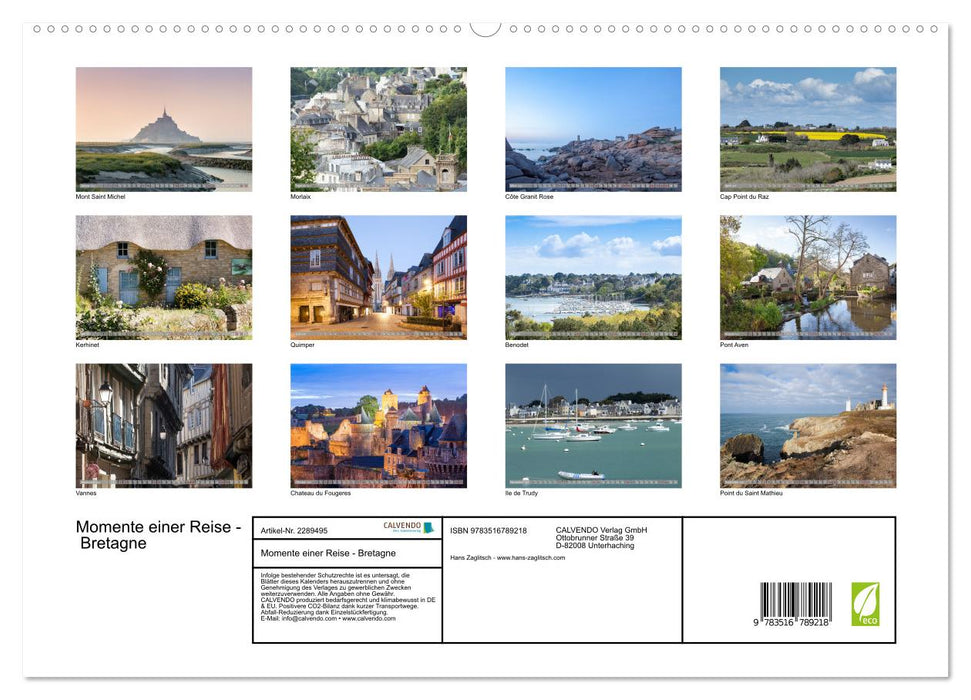Click the 'Vannes' caption
Image resolution: width=971 pixels, height=700 pixels.
click(x=86, y=493)
